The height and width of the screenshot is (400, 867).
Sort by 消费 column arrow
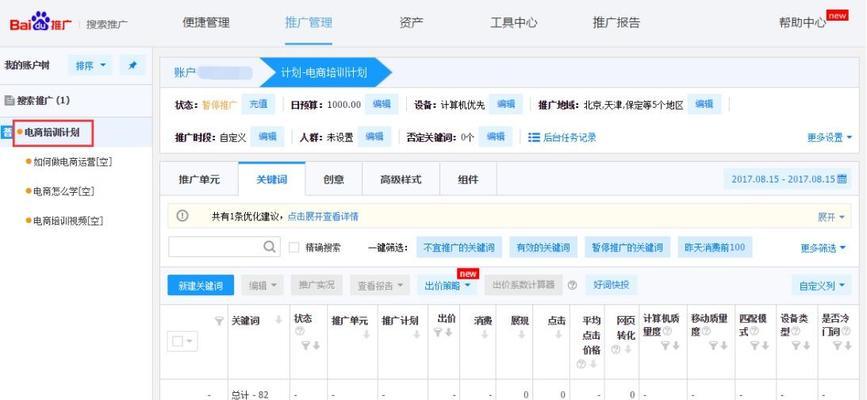(484, 335)
